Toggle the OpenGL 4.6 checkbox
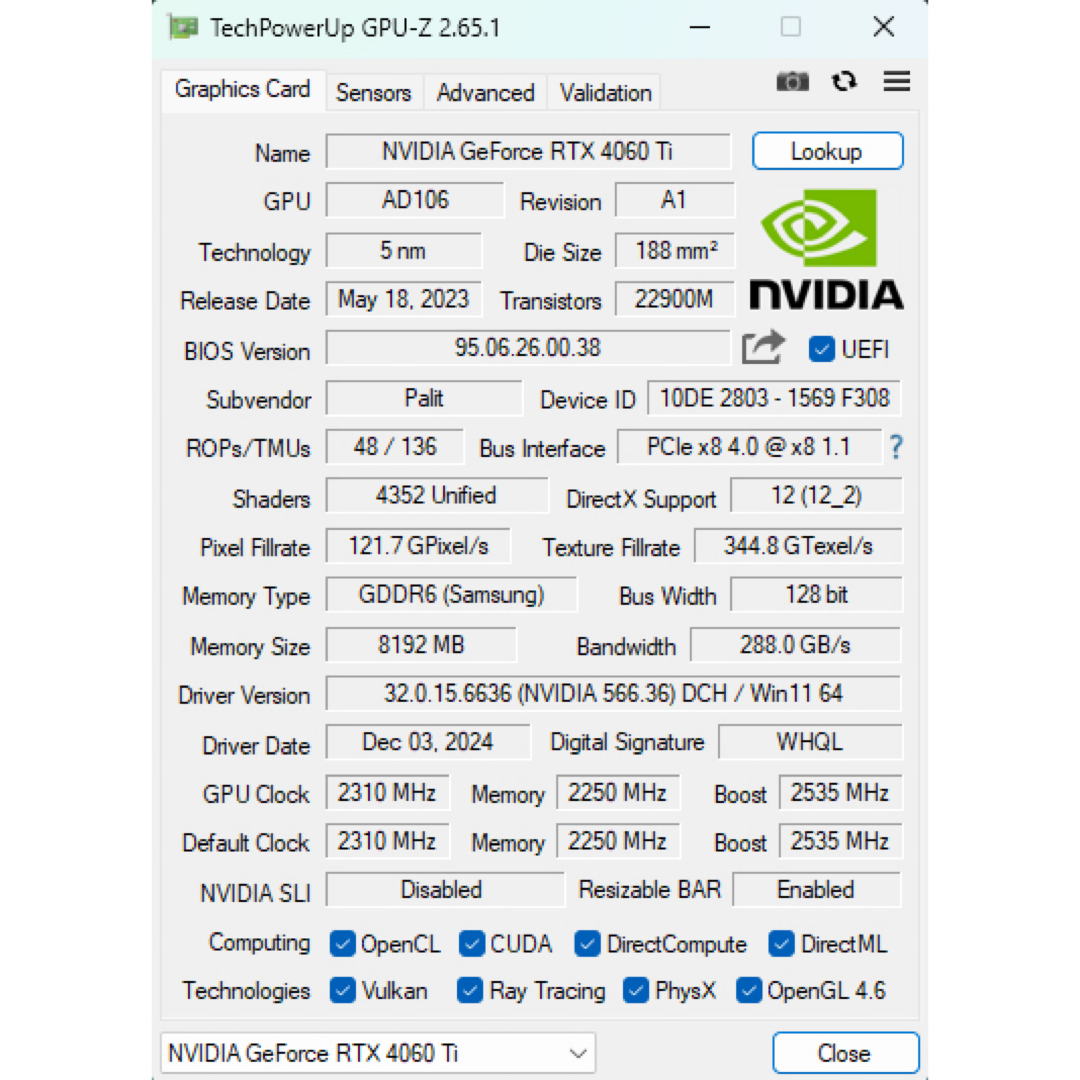Viewport: 1080px width, 1080px height. 749,990
